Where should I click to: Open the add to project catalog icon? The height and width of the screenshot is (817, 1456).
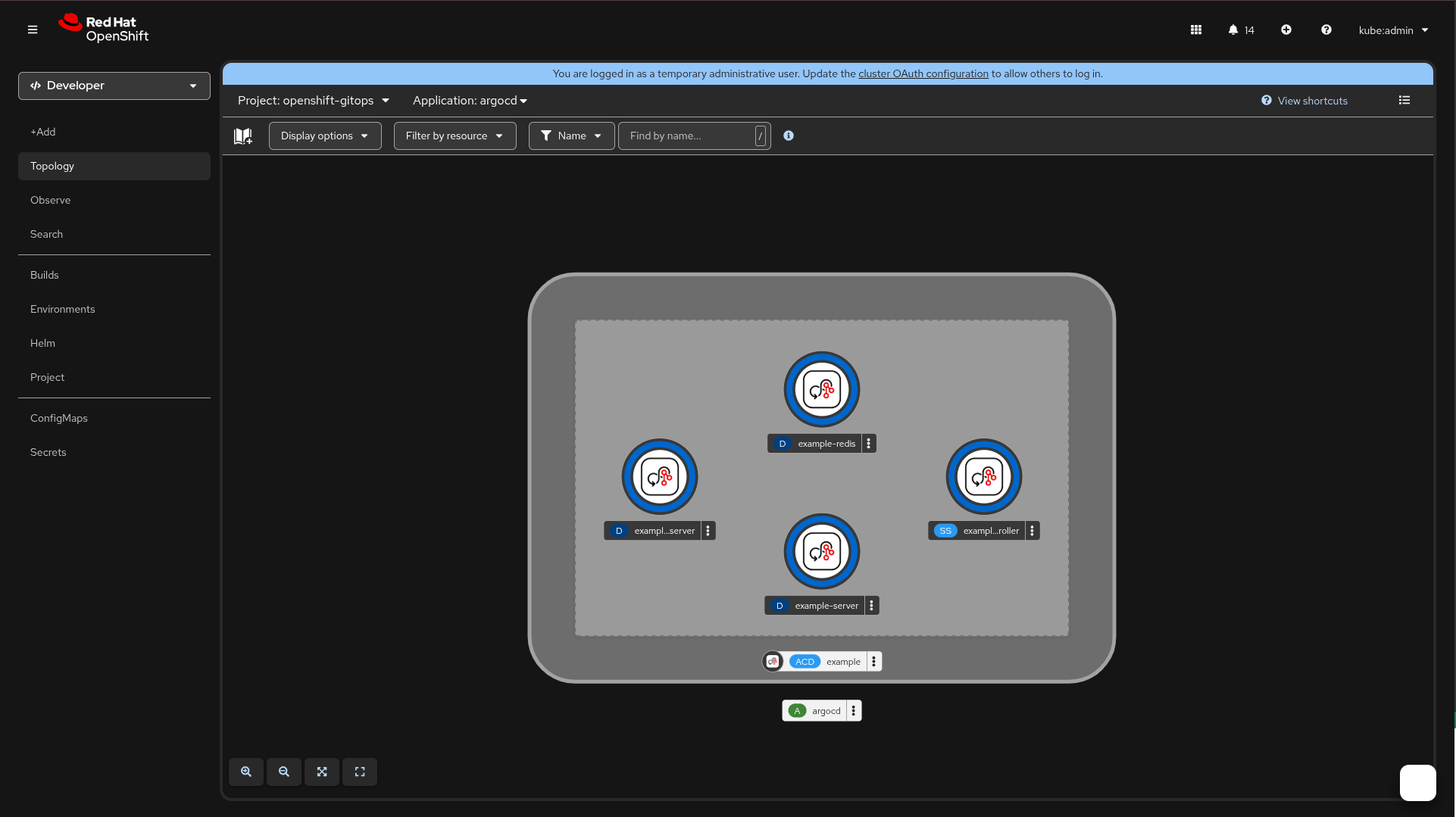243,136
